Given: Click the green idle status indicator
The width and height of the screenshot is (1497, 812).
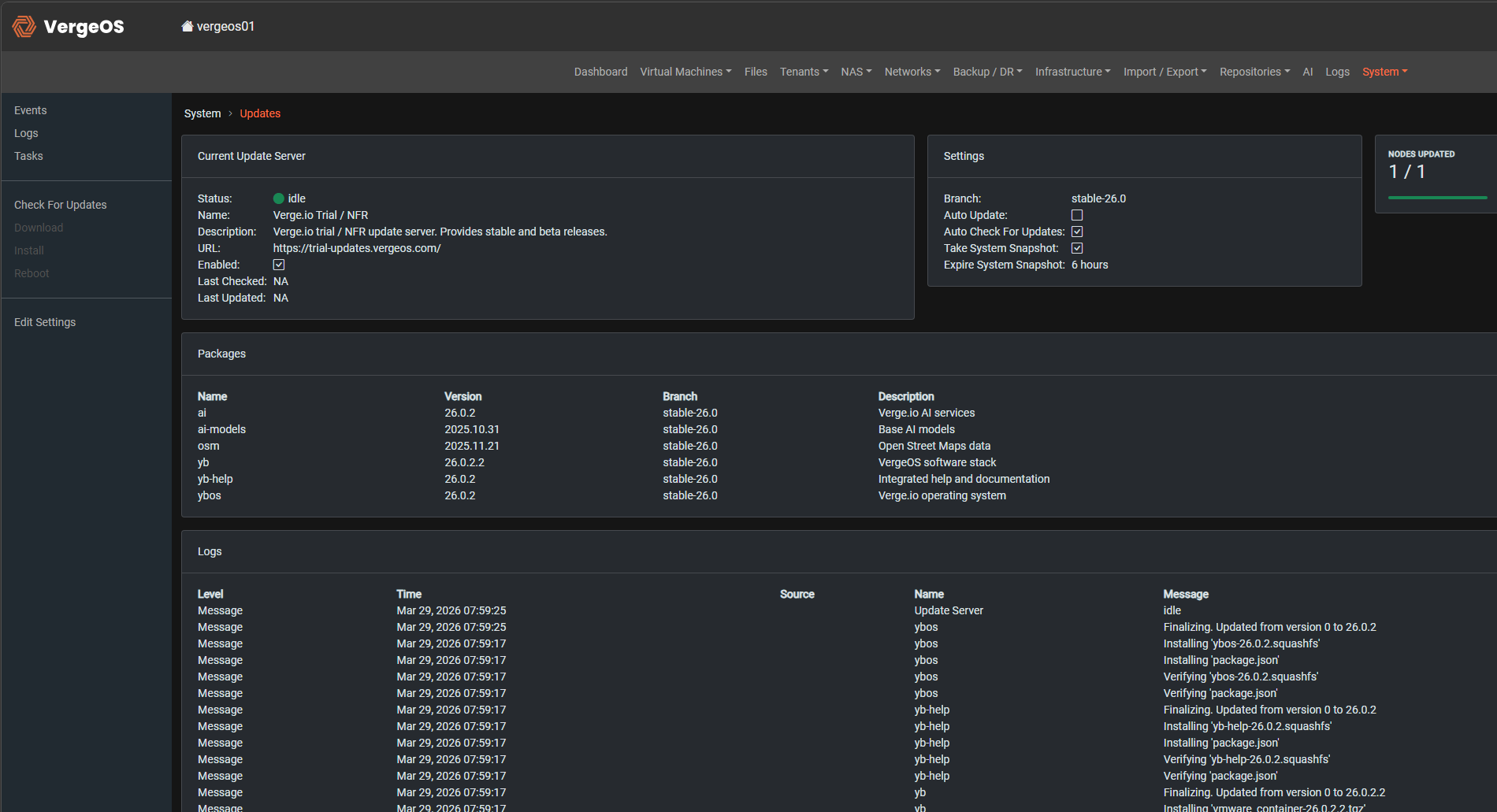Looking at the screenshot, I should (x=279, y=198).
